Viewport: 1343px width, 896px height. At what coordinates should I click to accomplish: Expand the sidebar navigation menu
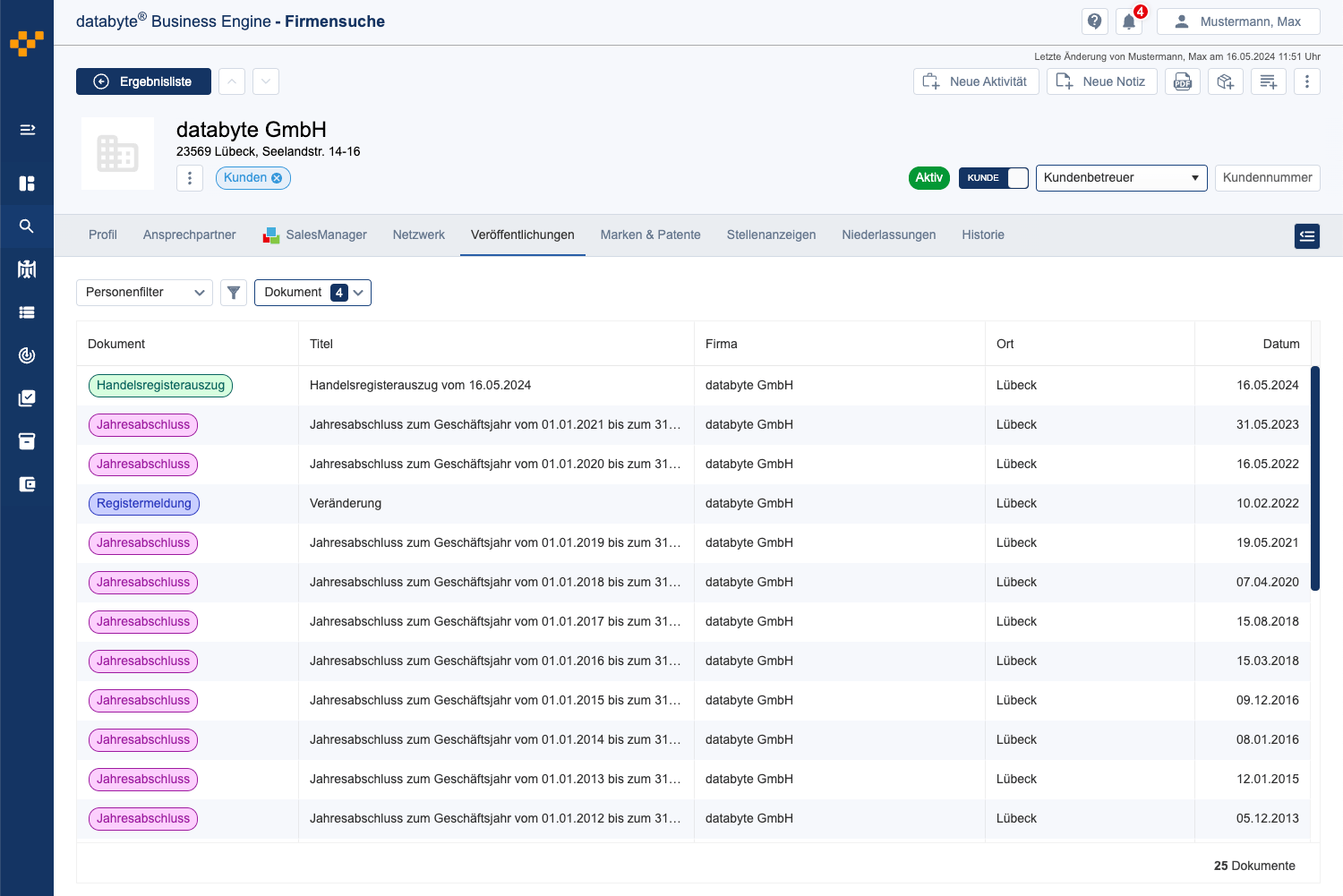pos(27,130)
